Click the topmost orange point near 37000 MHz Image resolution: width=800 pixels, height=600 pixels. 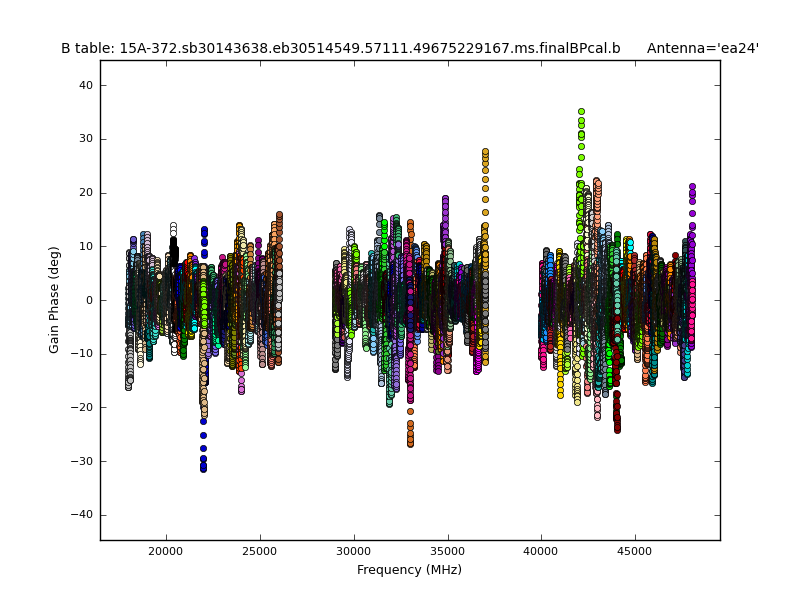pos(486,152)
